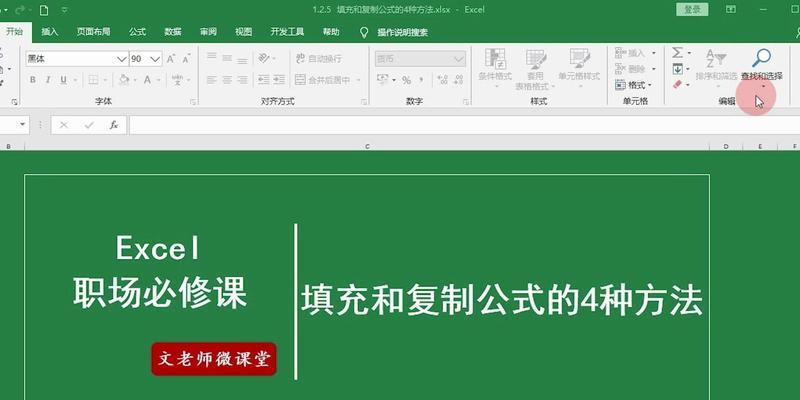Open Format as Table (套用表格格式)
The width and height of the screenshot is (800, 400).
coord(535,69)
